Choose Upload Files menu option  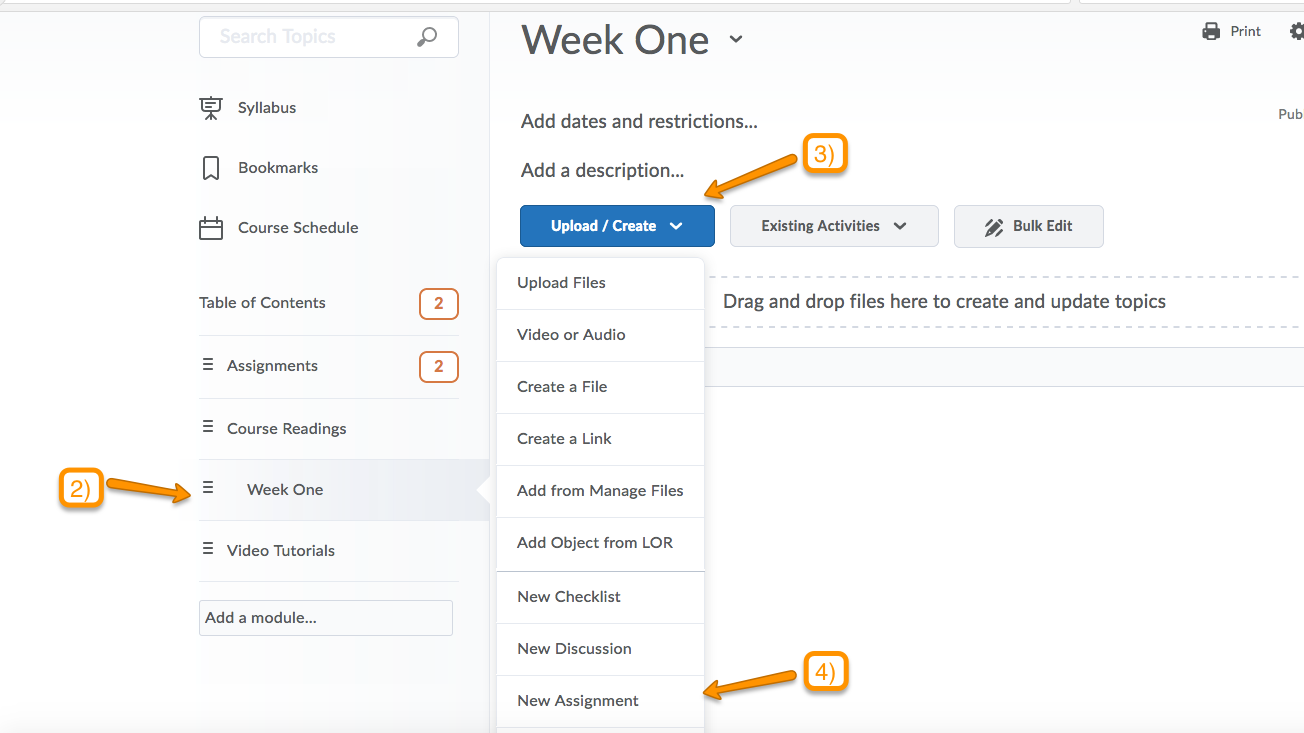click(561, 283)
